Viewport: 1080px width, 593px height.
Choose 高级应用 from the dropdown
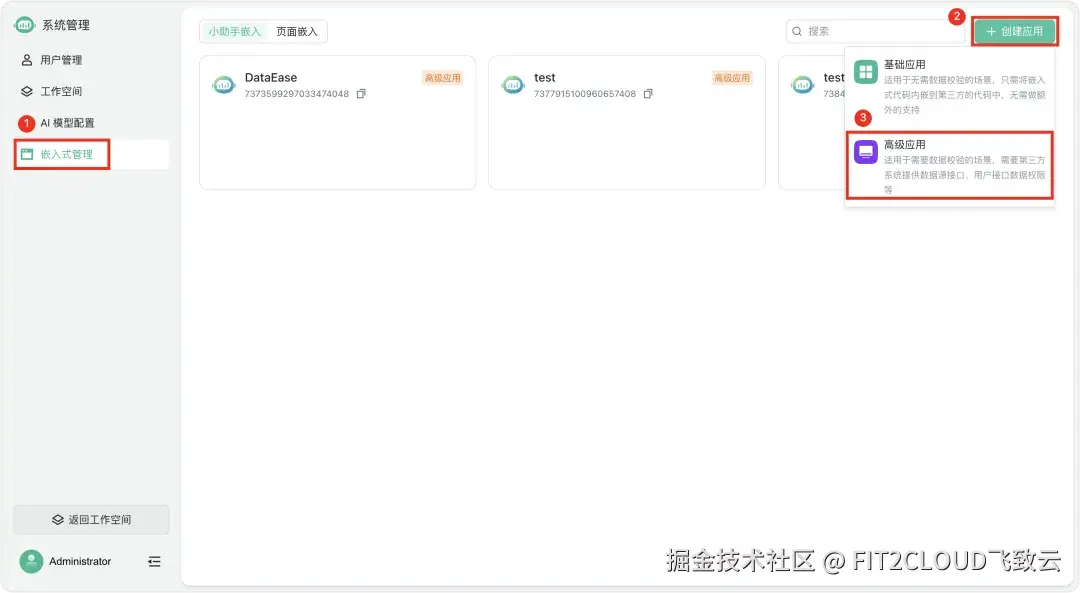950,165
